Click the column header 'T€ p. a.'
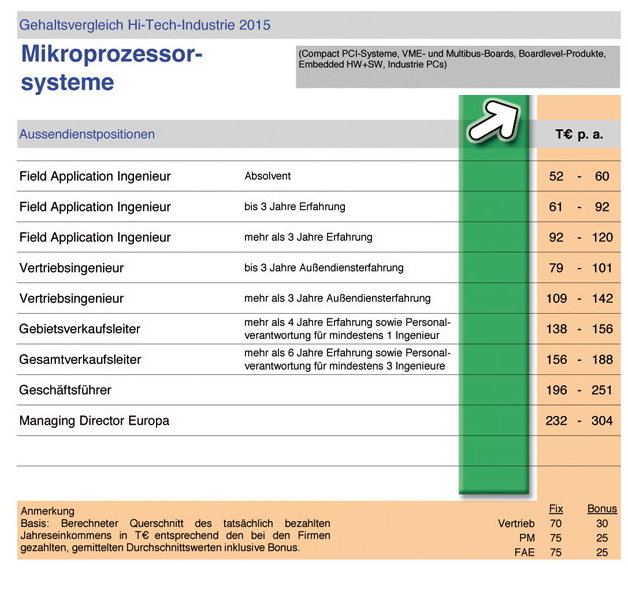 579,135
